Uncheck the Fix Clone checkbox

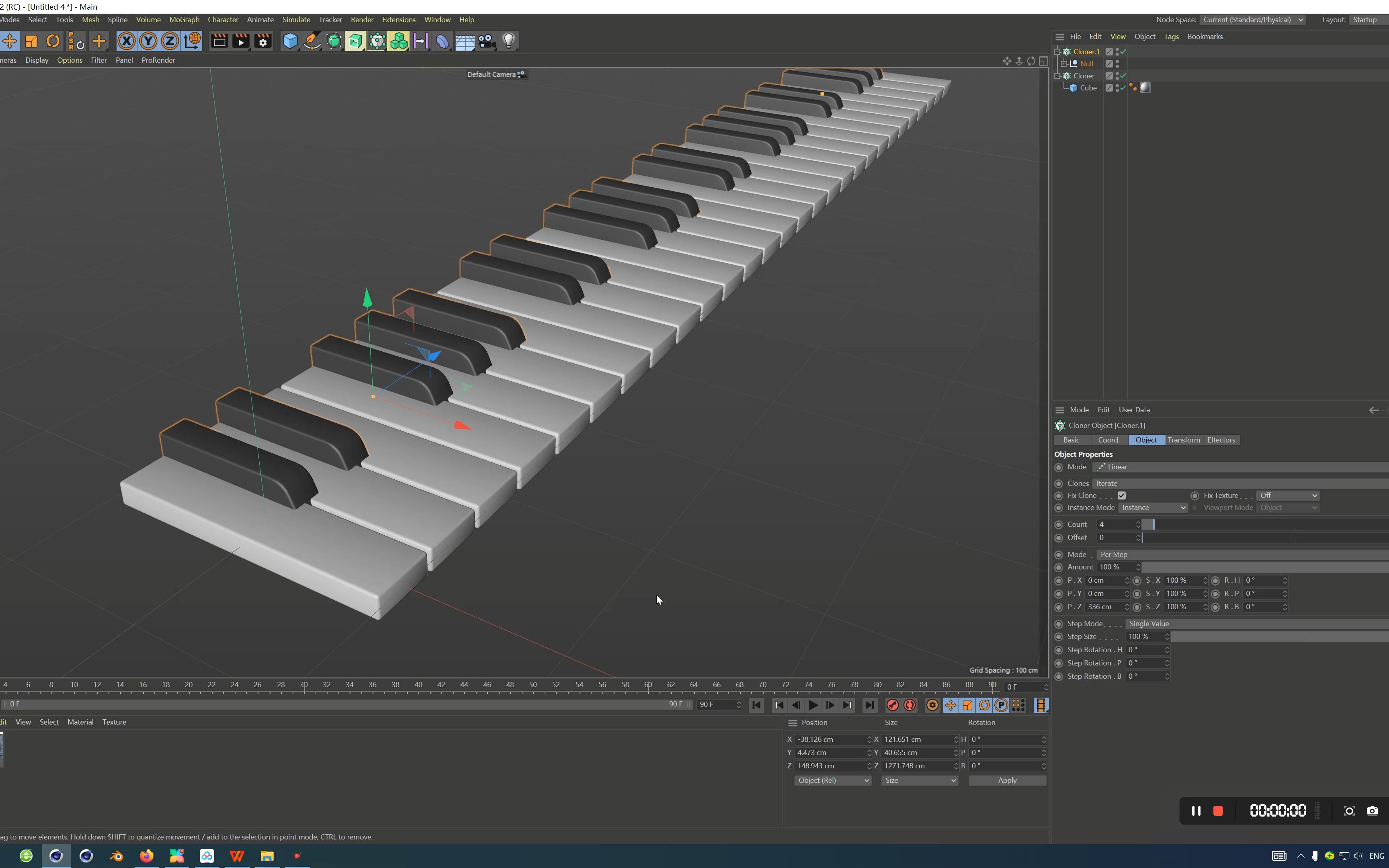(x=1122, y=495)
